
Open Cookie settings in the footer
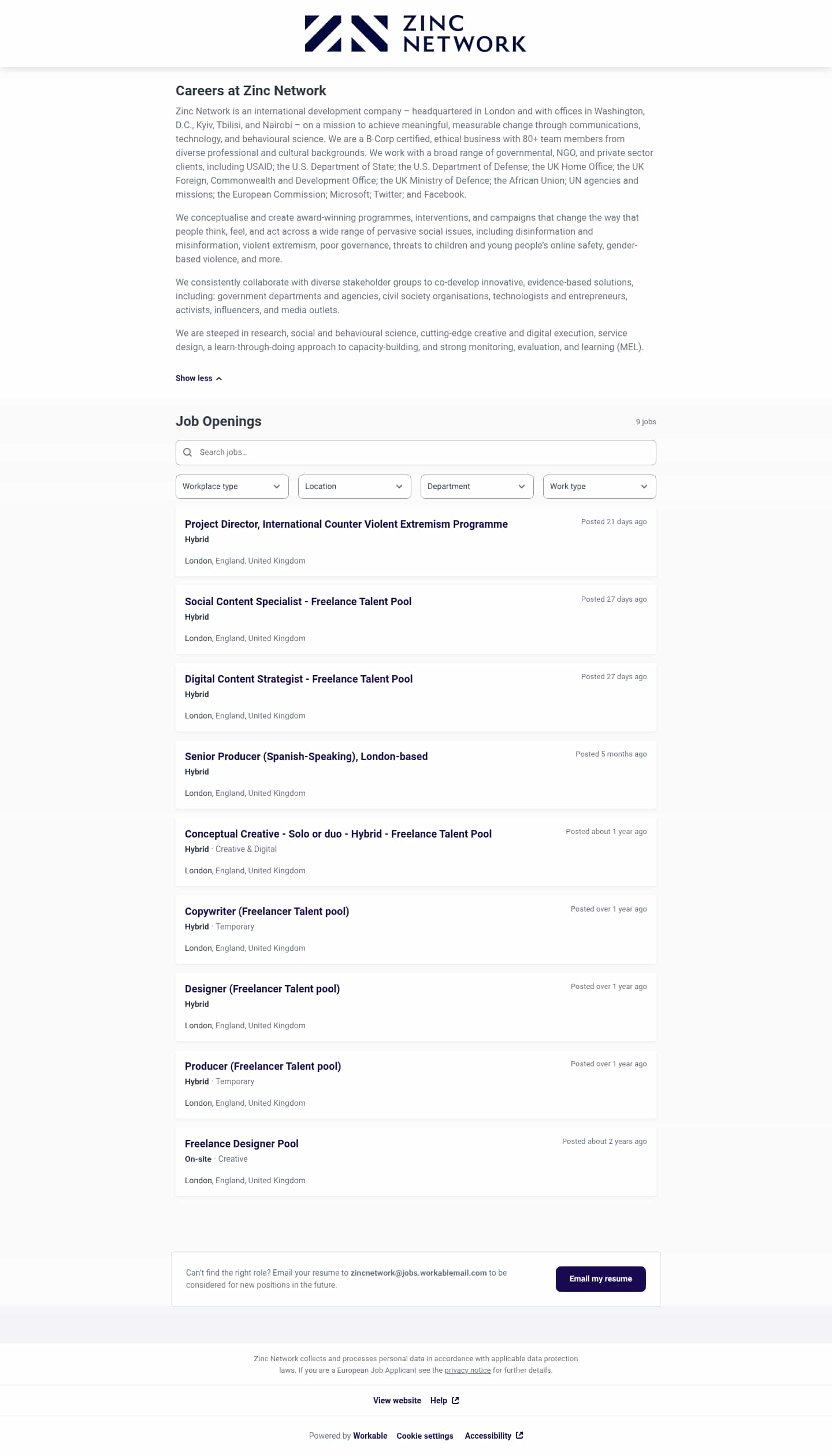[x=425, y=1436]
